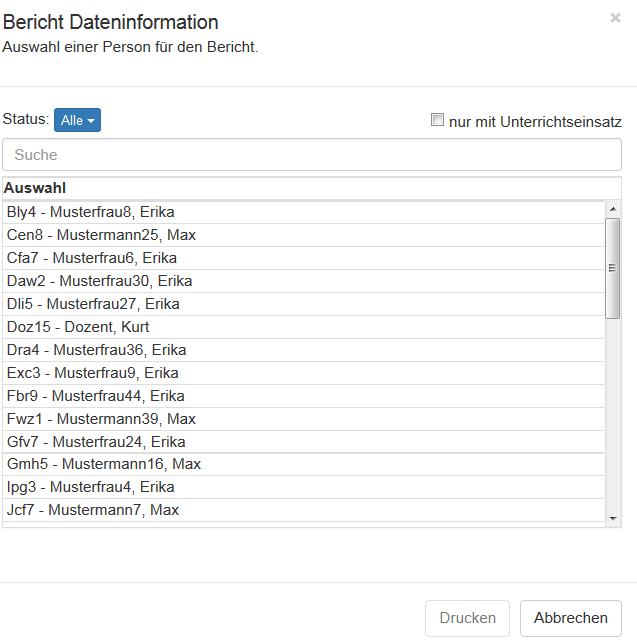Click the Abbrechen button
Screen dimensions: 637x642
coord(570,618)
